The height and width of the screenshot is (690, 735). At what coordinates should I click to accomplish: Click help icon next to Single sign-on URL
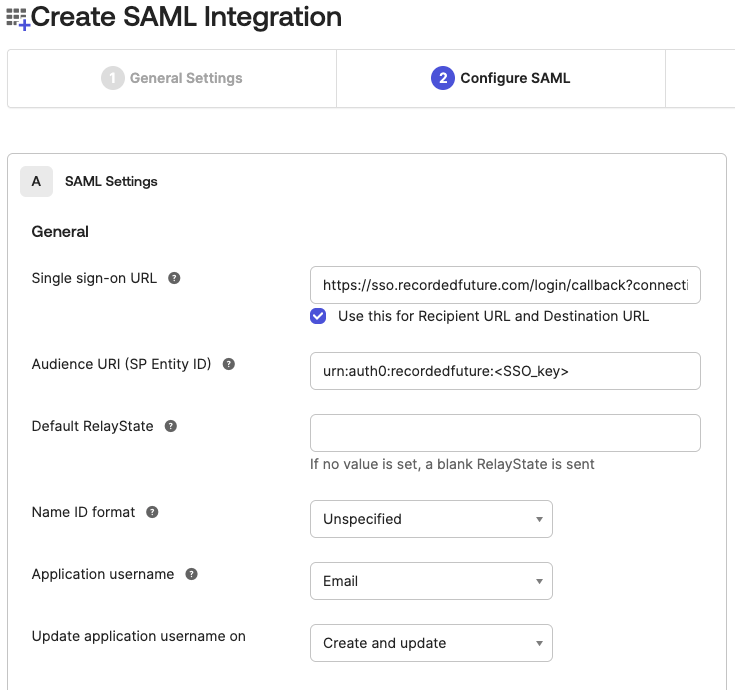[x=174, y=278]
